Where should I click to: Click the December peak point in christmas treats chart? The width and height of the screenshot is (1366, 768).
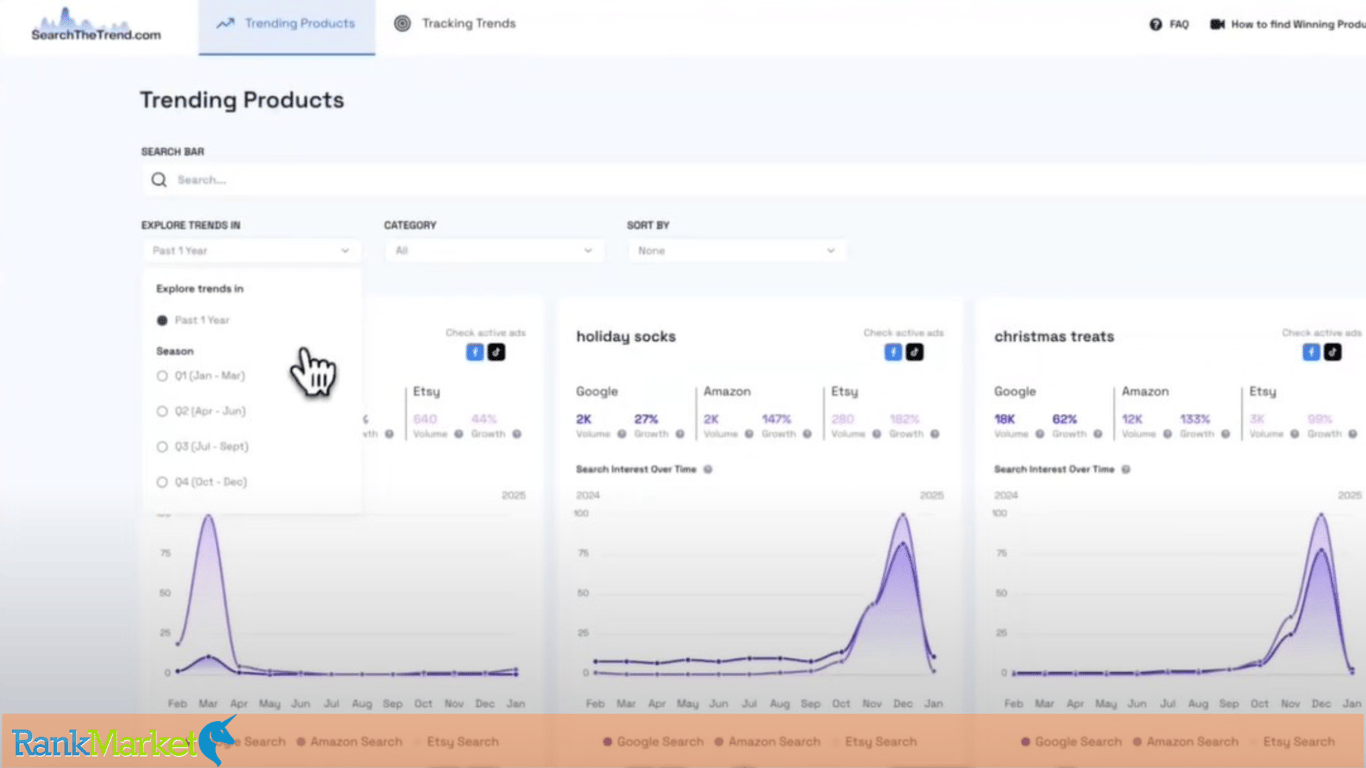pyautogui.click(x=1321, y=516)
